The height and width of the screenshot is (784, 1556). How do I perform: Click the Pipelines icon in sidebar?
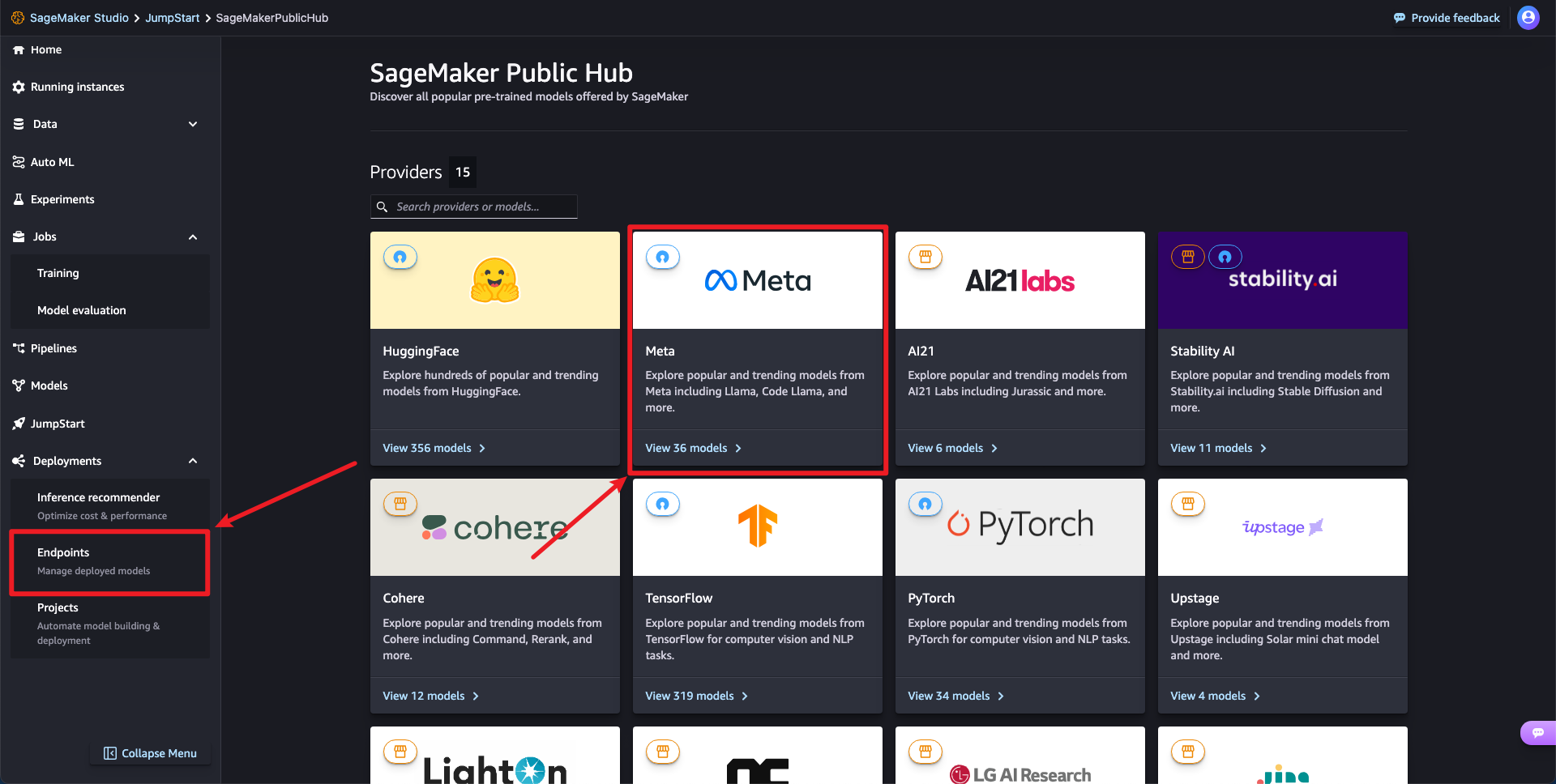[x=19, y=348]
